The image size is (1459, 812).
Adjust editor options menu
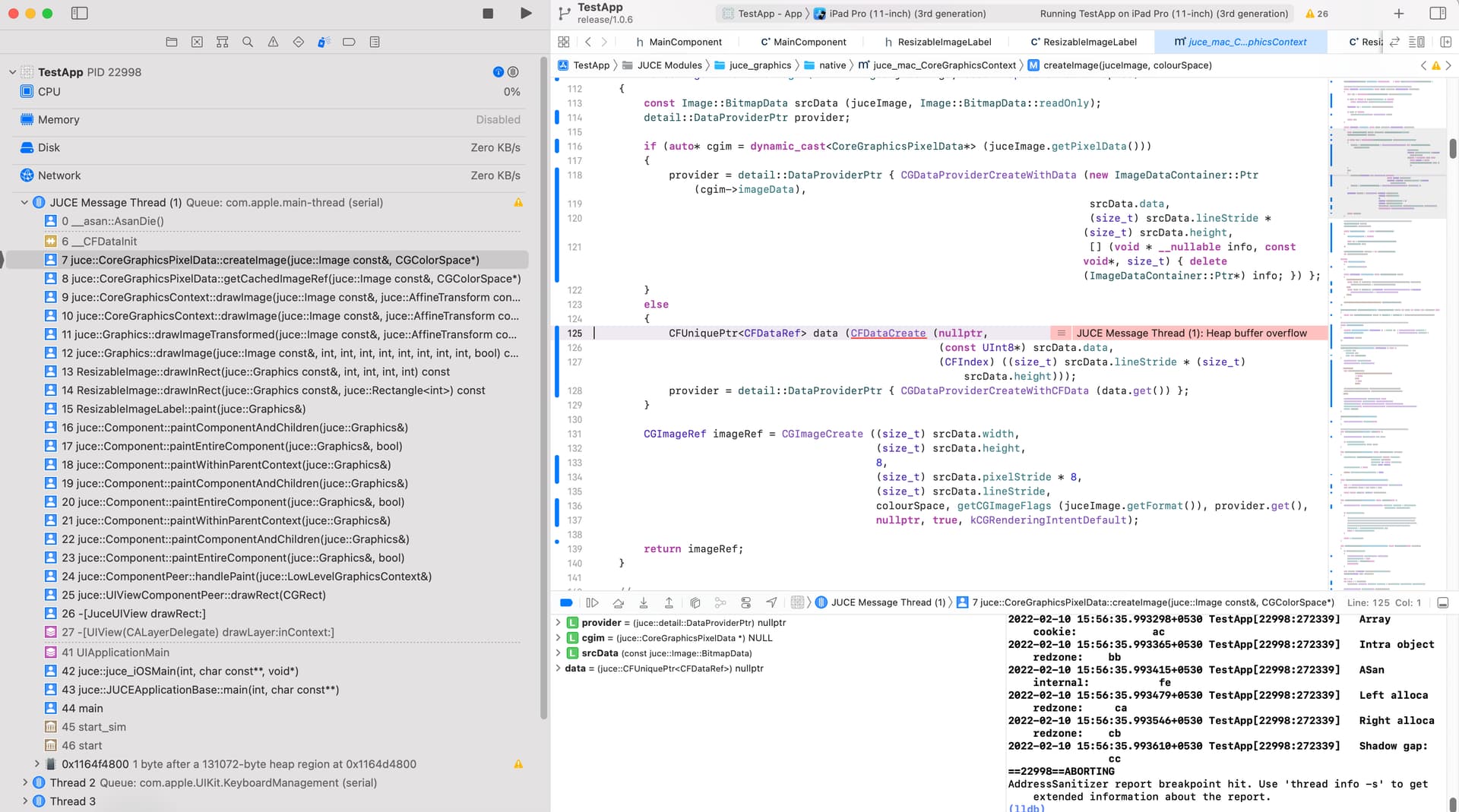click(1417, 42)
